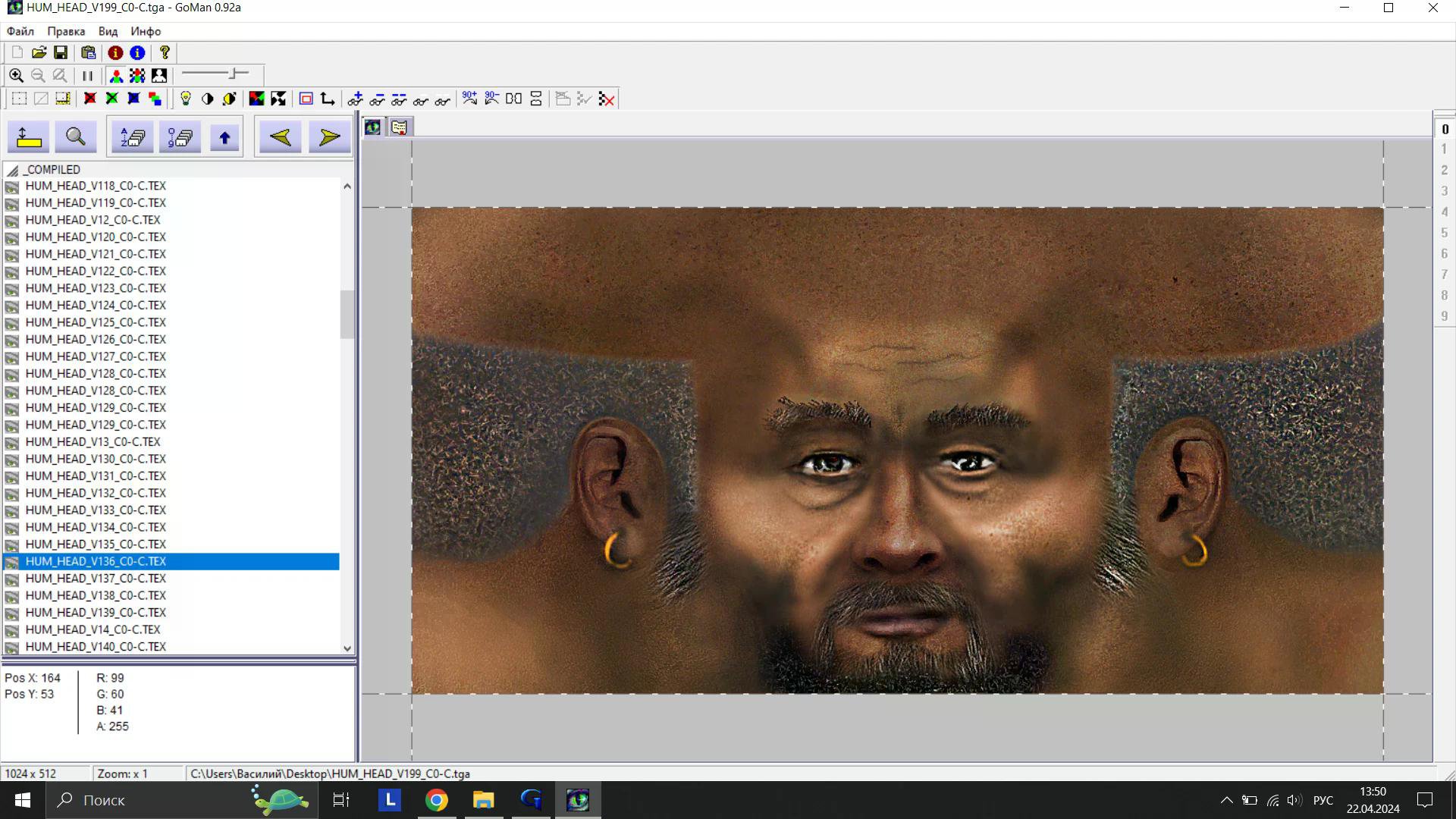Toggle the red channel cross icon
The height and width of the screenshot is (819, 1456).
pos(90,99)
